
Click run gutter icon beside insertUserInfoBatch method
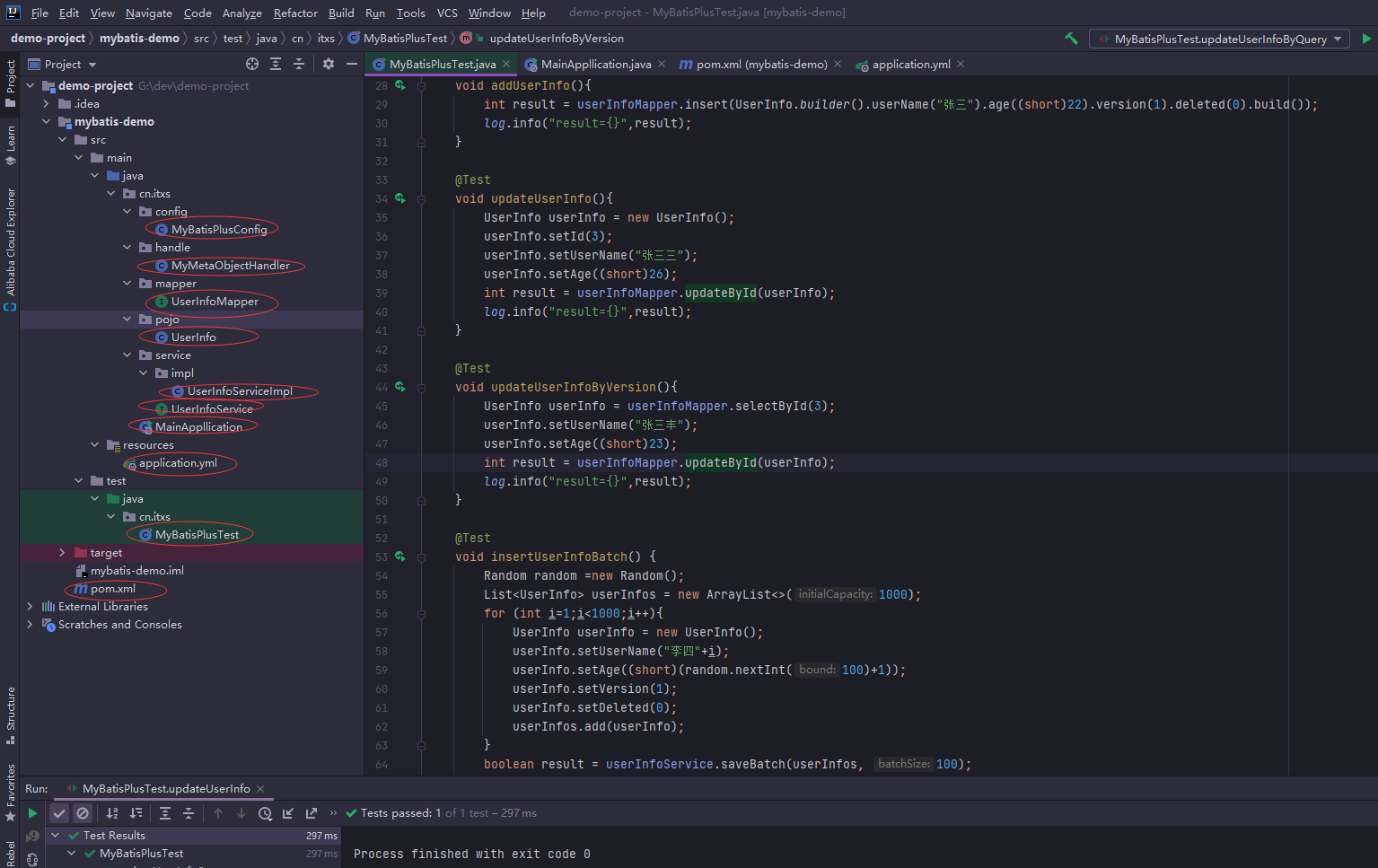pos(400,557)
